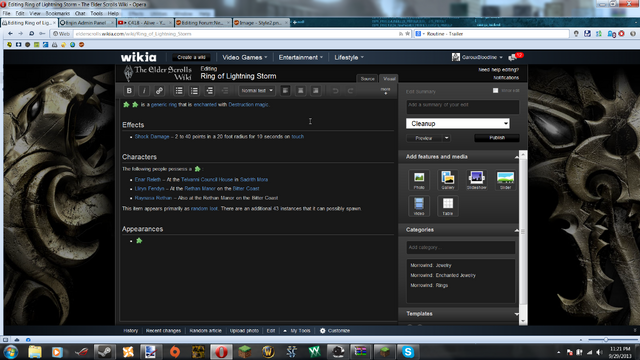This screenshot has height=360, width=640.
Task: Open the Shock Damage link
Action: [152, 137]
